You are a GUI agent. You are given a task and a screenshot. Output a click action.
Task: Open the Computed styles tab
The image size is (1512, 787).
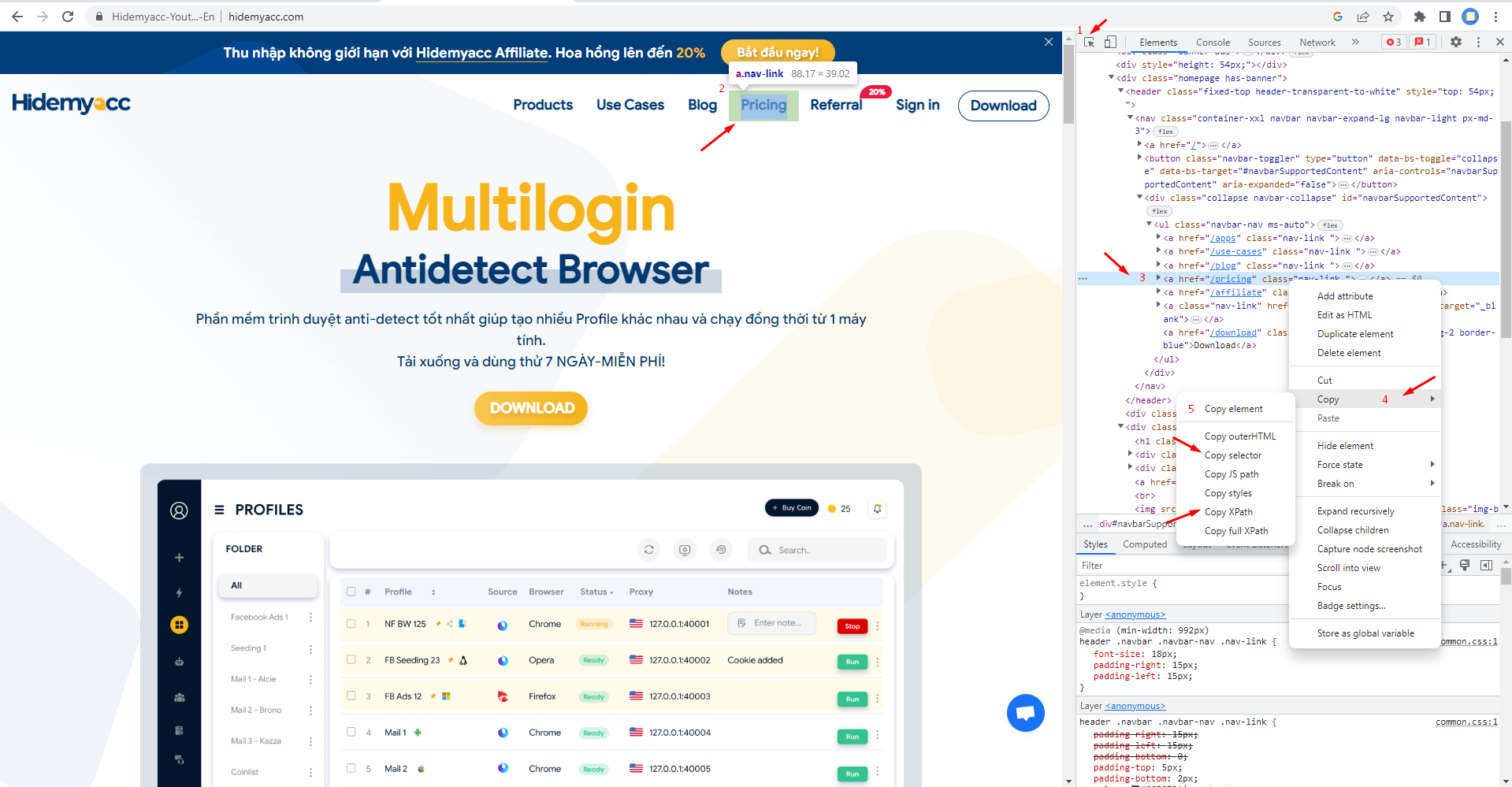(x=1145, y=544)
